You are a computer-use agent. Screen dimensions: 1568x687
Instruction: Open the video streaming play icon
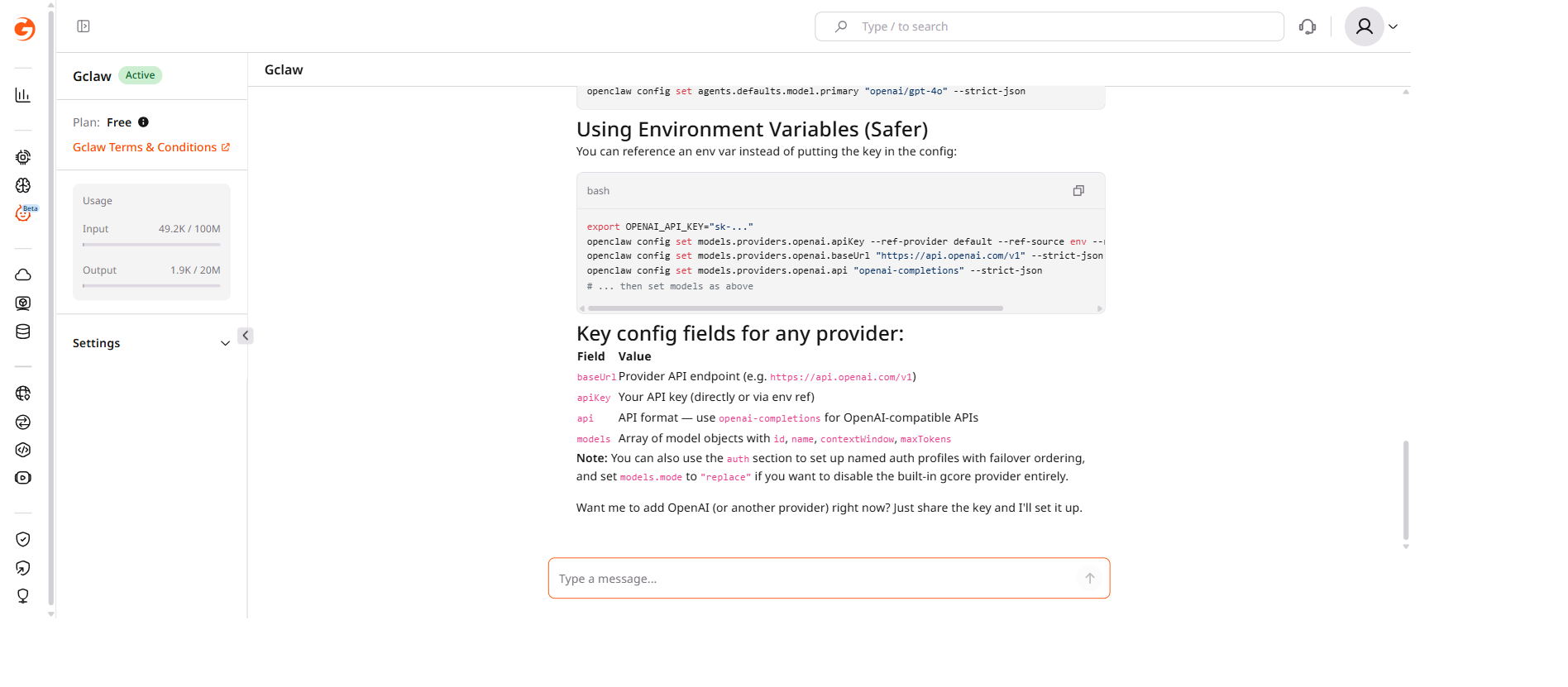click(23, 478)
